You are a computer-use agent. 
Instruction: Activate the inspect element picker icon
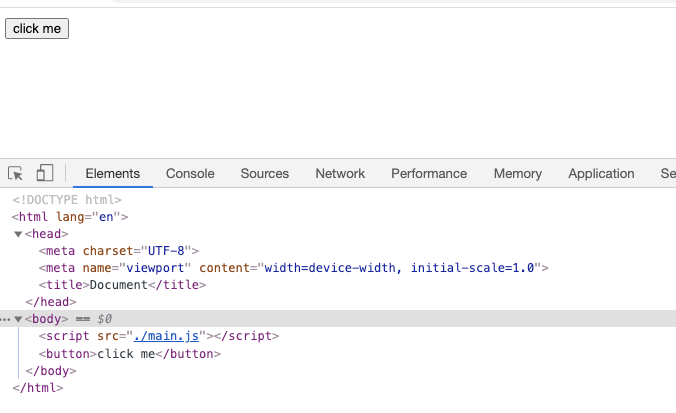coord(16,173)
